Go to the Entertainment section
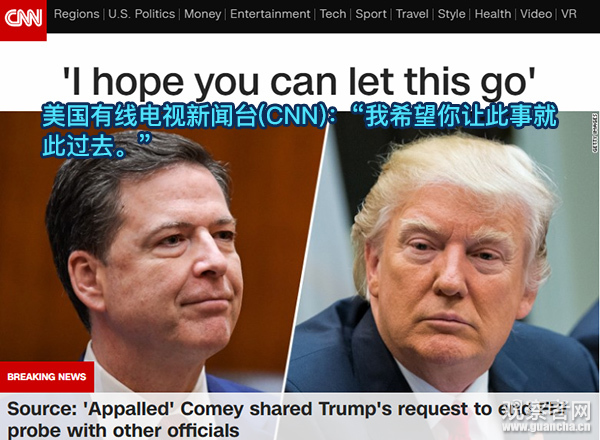This screenshot has width=600, height=440. (270, 14)
